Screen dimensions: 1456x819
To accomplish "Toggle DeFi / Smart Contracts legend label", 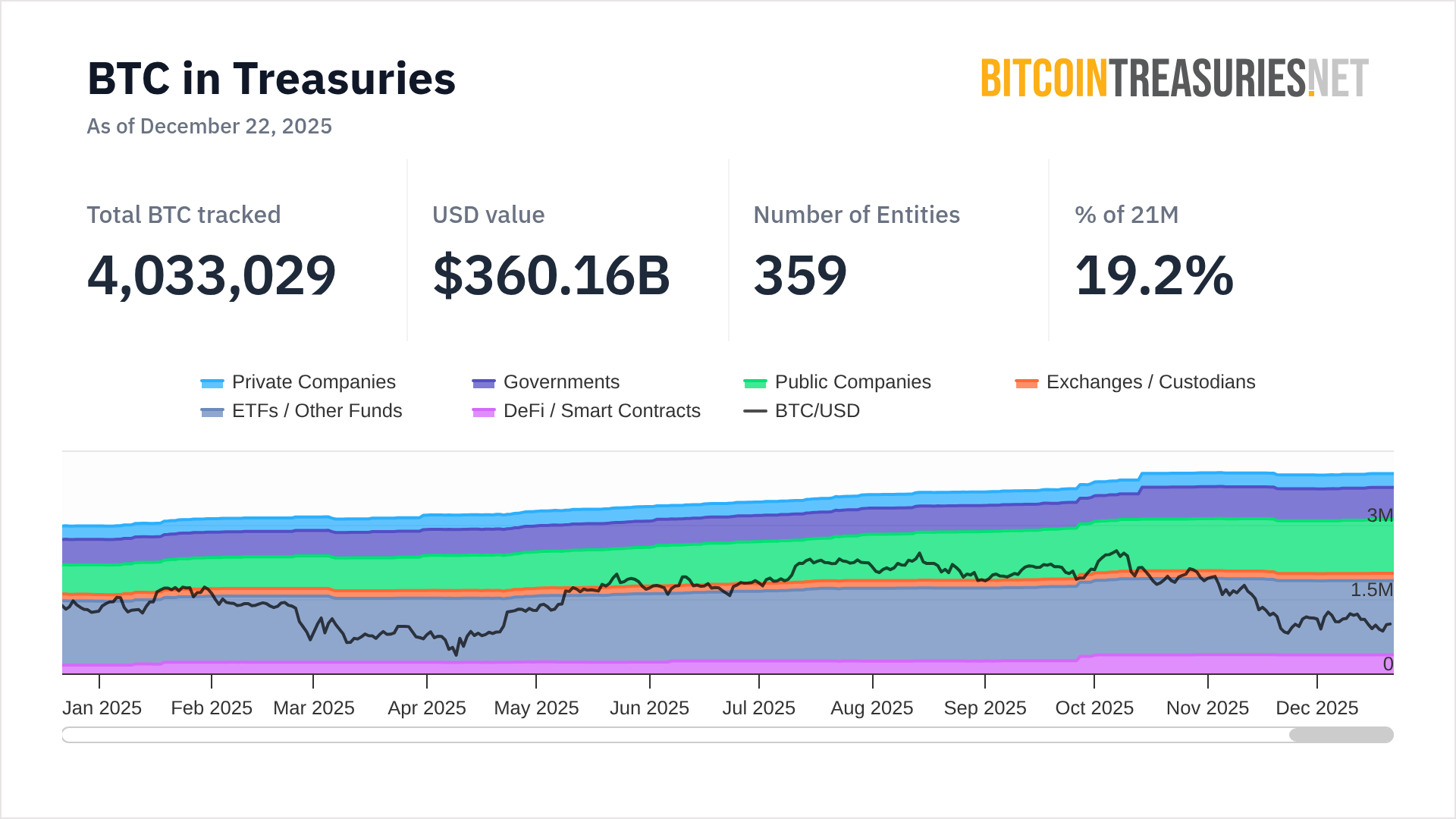I will 601,411.
